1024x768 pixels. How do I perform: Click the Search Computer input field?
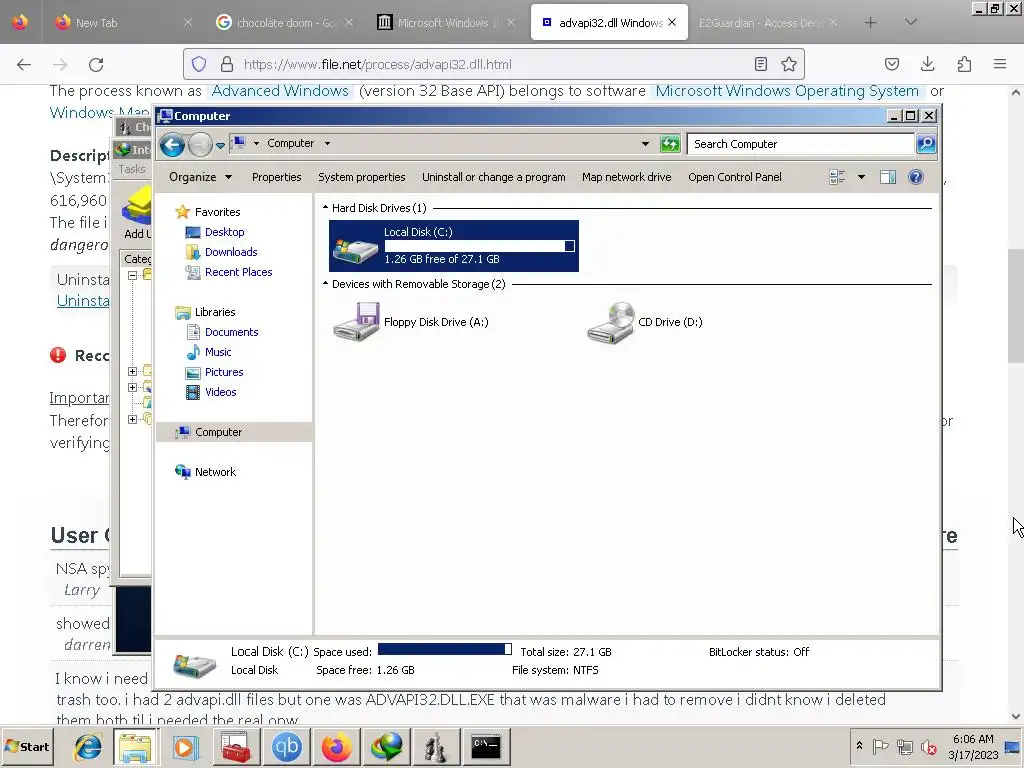(x=801, y=144)
